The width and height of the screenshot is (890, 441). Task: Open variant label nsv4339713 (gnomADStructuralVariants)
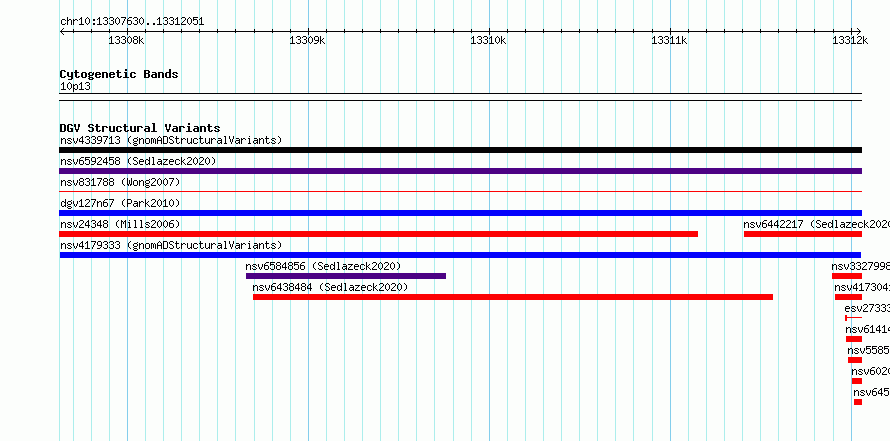[x=171, y=140]
